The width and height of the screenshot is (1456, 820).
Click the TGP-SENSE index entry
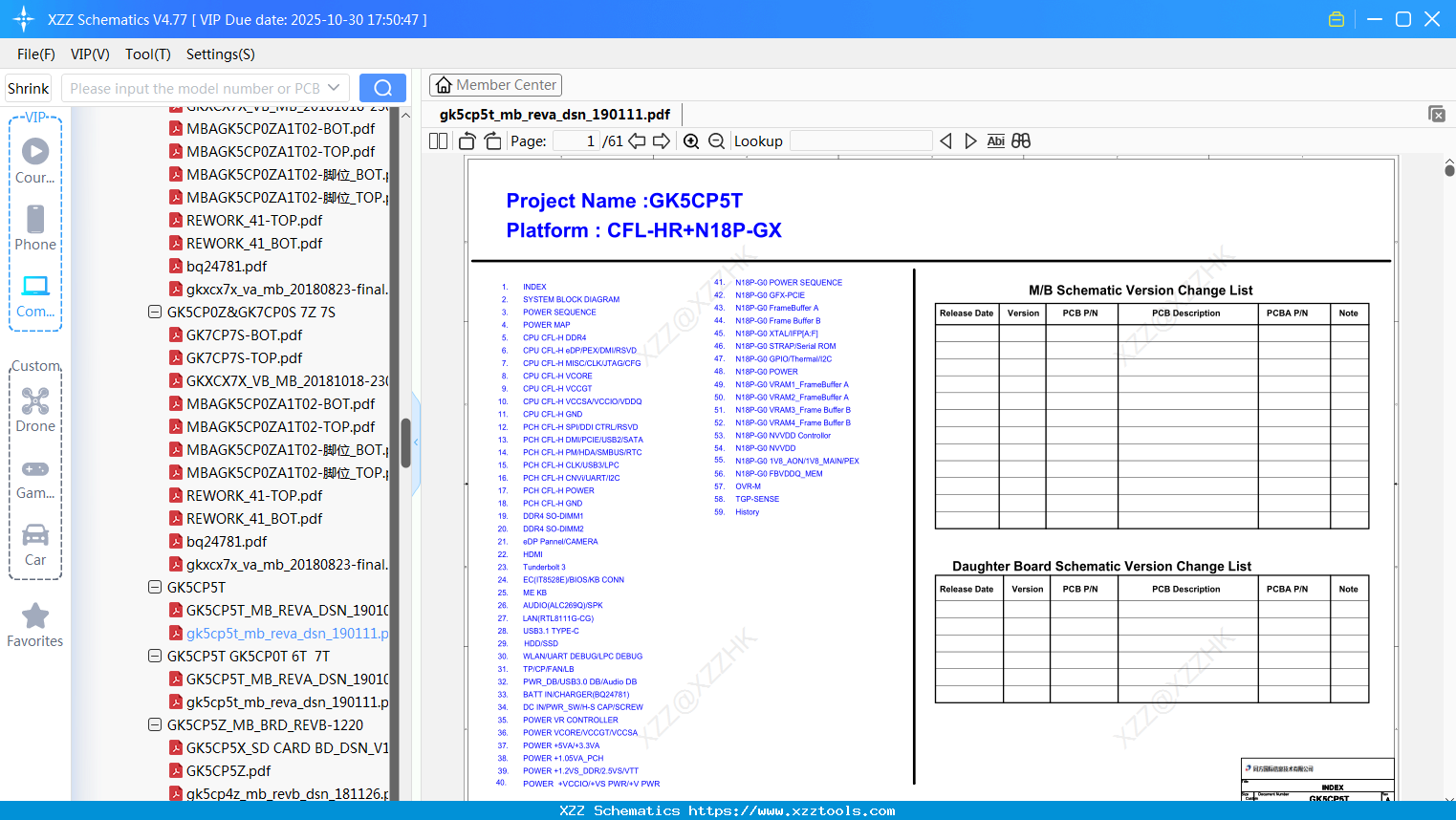pos(757,500)
